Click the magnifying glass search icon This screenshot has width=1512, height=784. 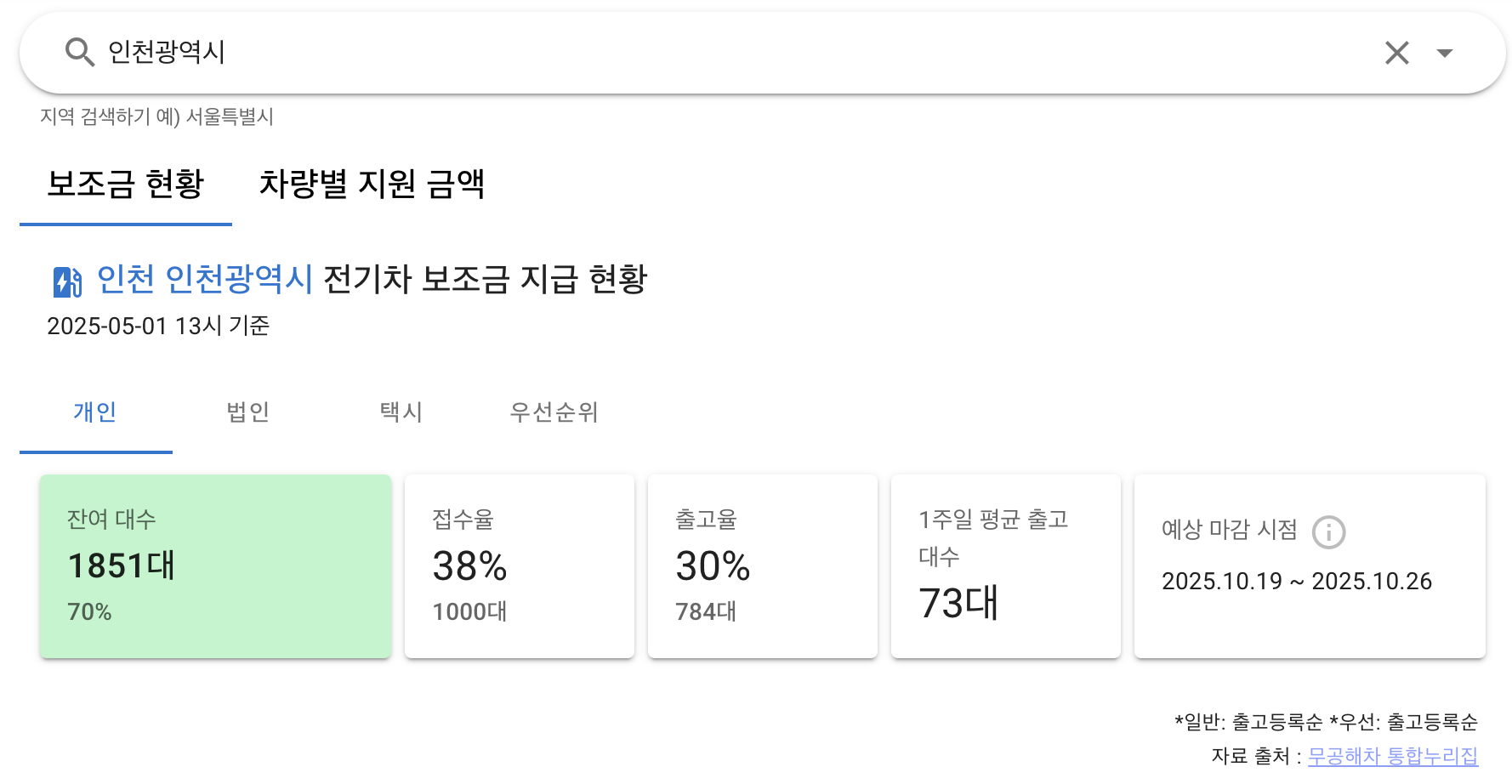[80, 52]
